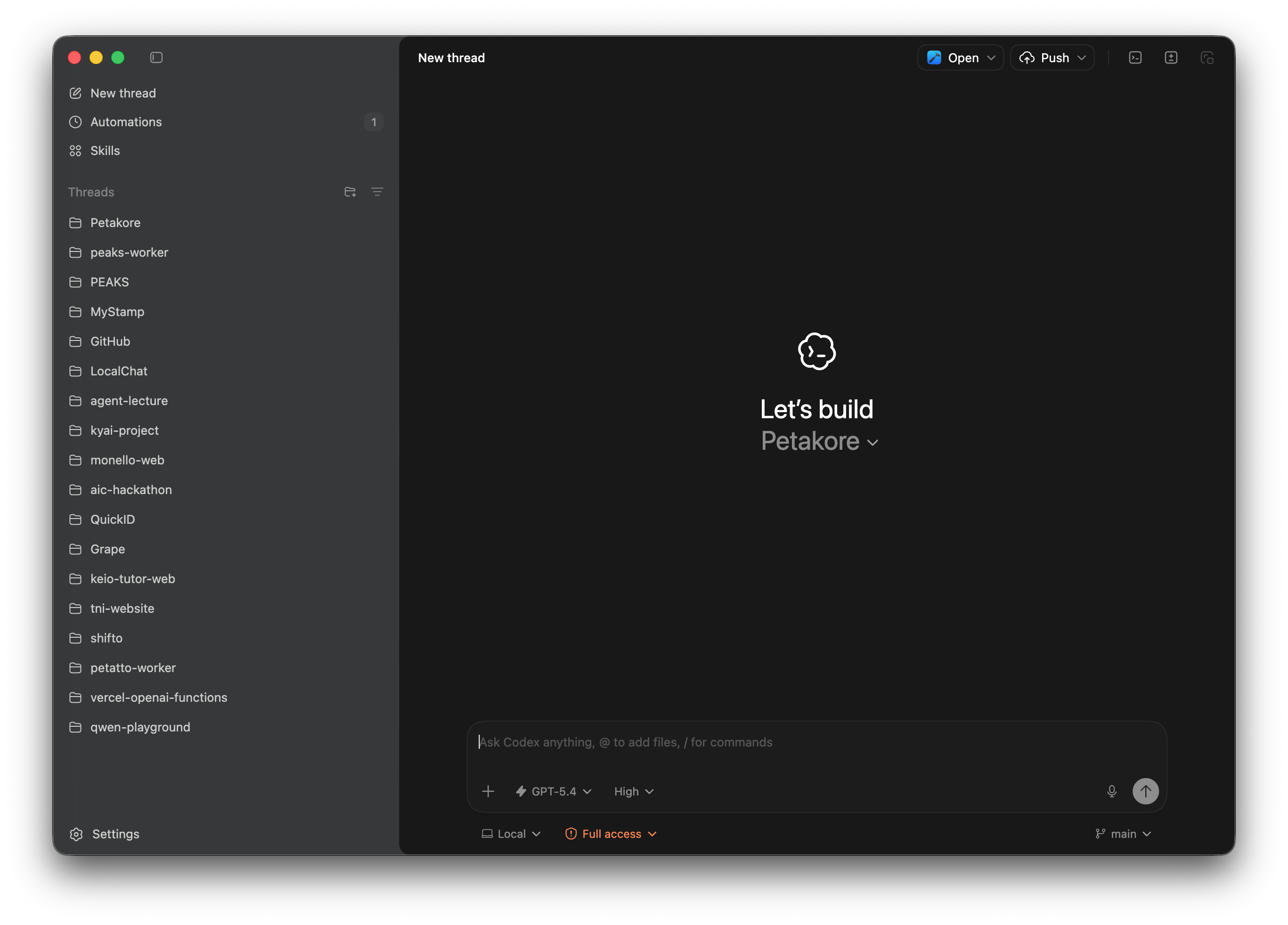Select the PEAKS project folder

[226, 282]
